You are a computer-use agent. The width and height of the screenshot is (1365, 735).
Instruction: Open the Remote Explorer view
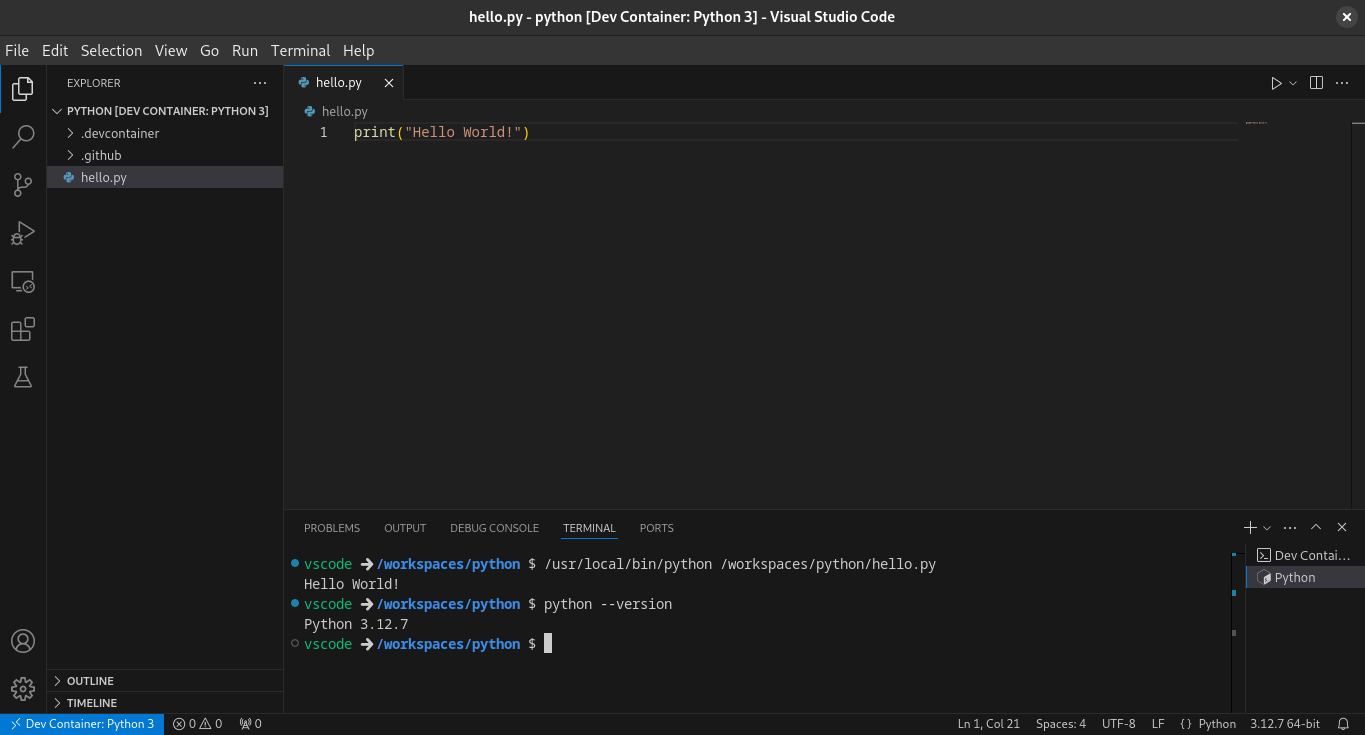coord(23,282)
